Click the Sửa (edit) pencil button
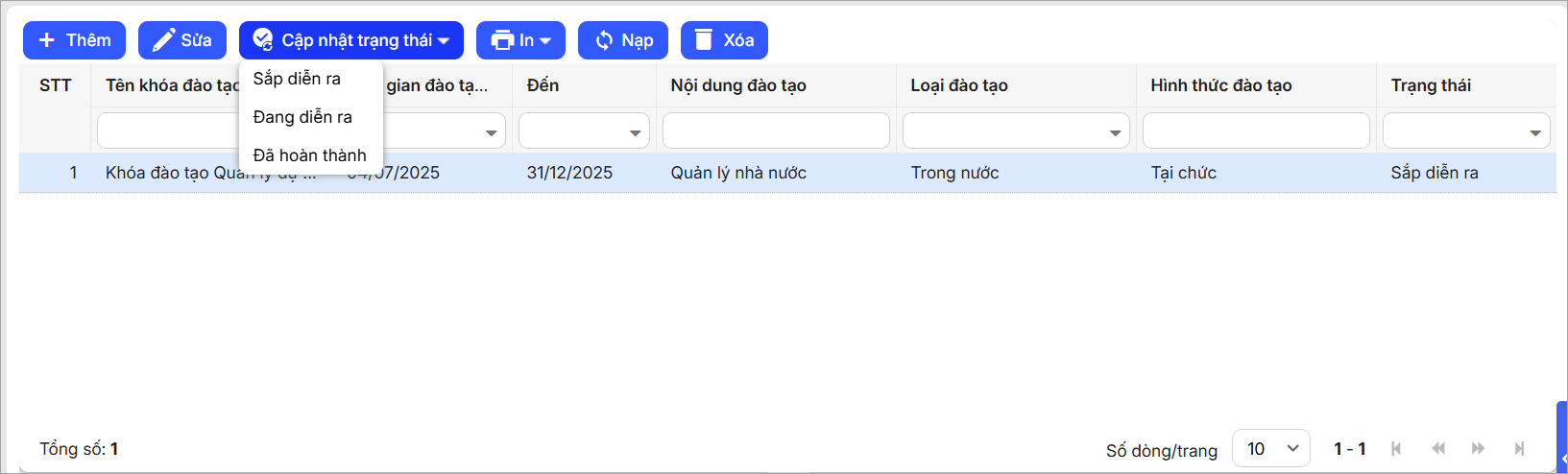The width and height of the screenshot is (1568, 474). (x=182, y=40)
